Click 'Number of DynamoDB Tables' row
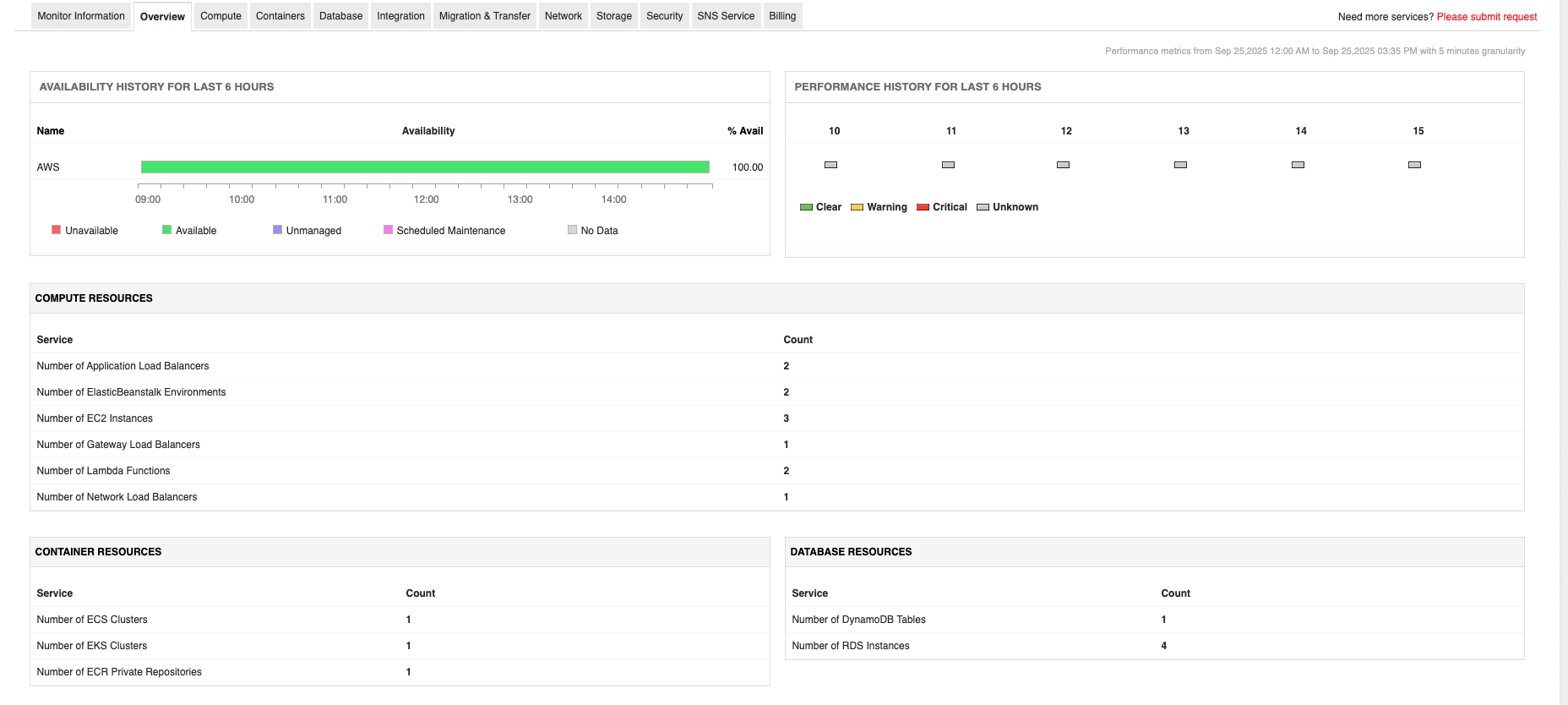Screen dimensions: 1568x705 tap(1155, 620)
